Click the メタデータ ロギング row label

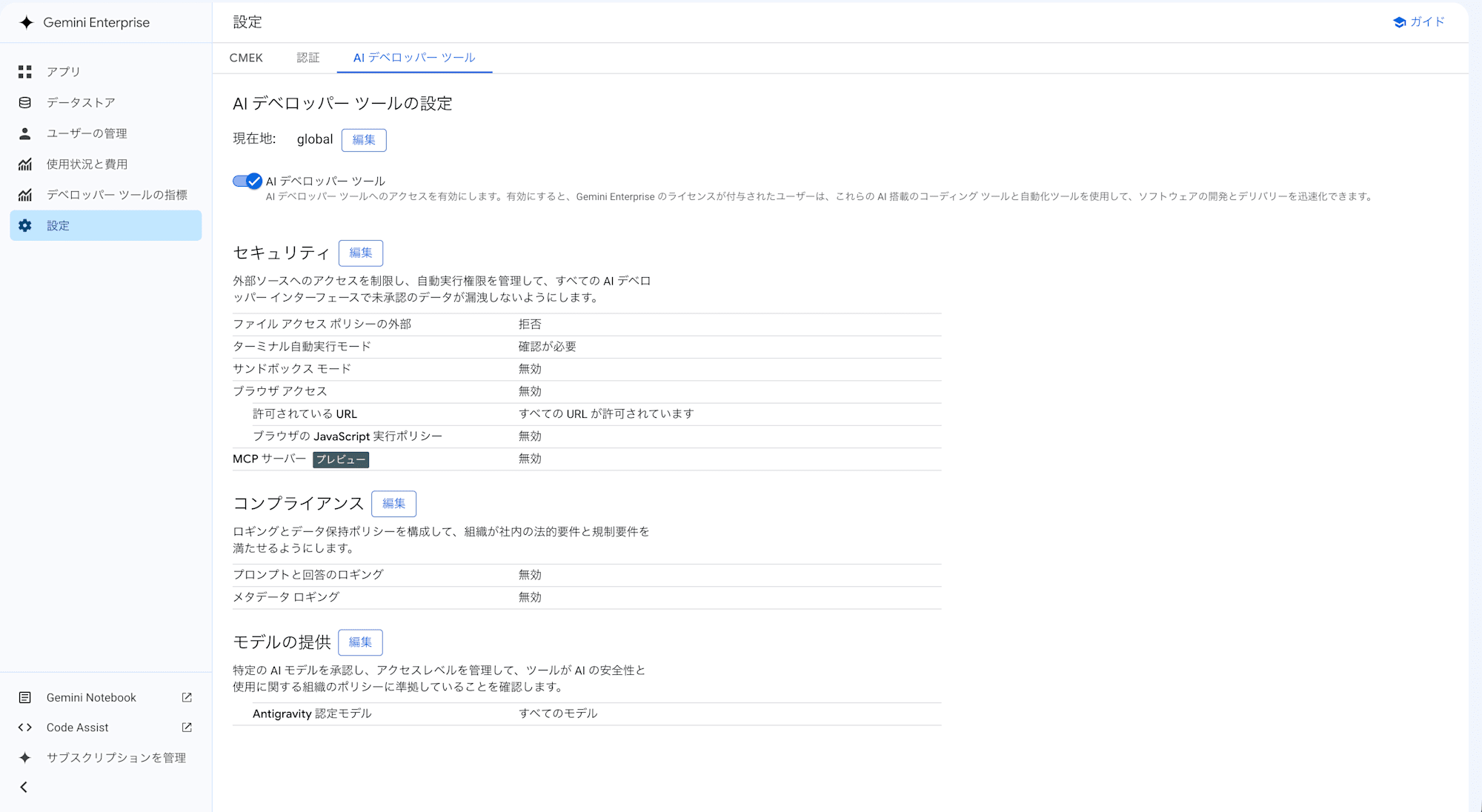pyautogui.click(x=287, y=597)
